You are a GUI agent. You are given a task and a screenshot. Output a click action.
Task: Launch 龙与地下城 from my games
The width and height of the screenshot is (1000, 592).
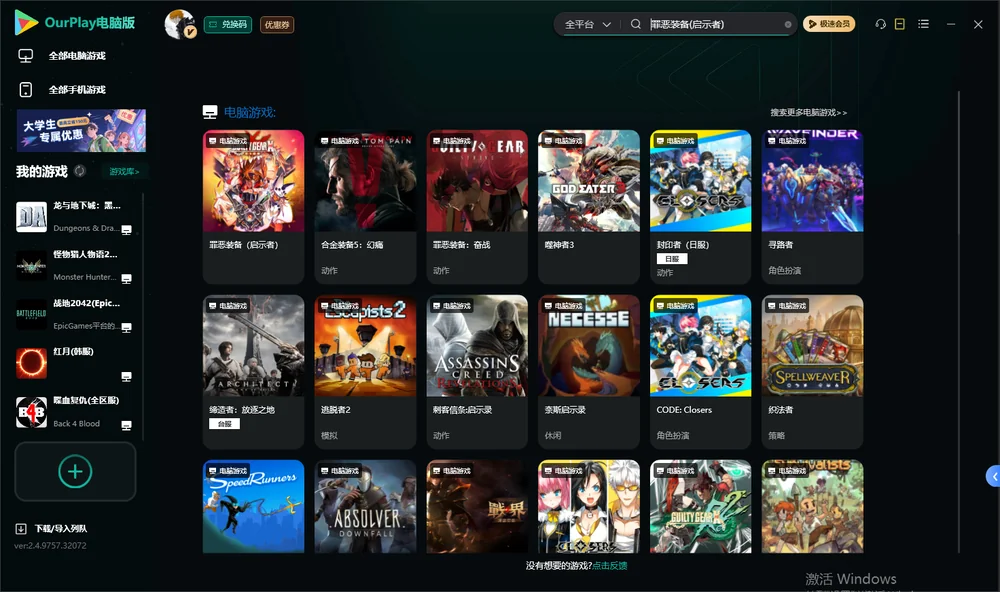[74, 217]
